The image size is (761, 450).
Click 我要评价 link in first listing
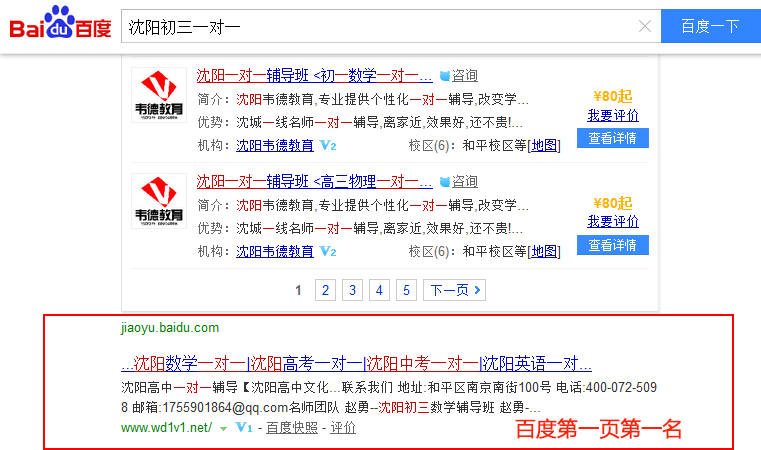[x=612, y=115]
